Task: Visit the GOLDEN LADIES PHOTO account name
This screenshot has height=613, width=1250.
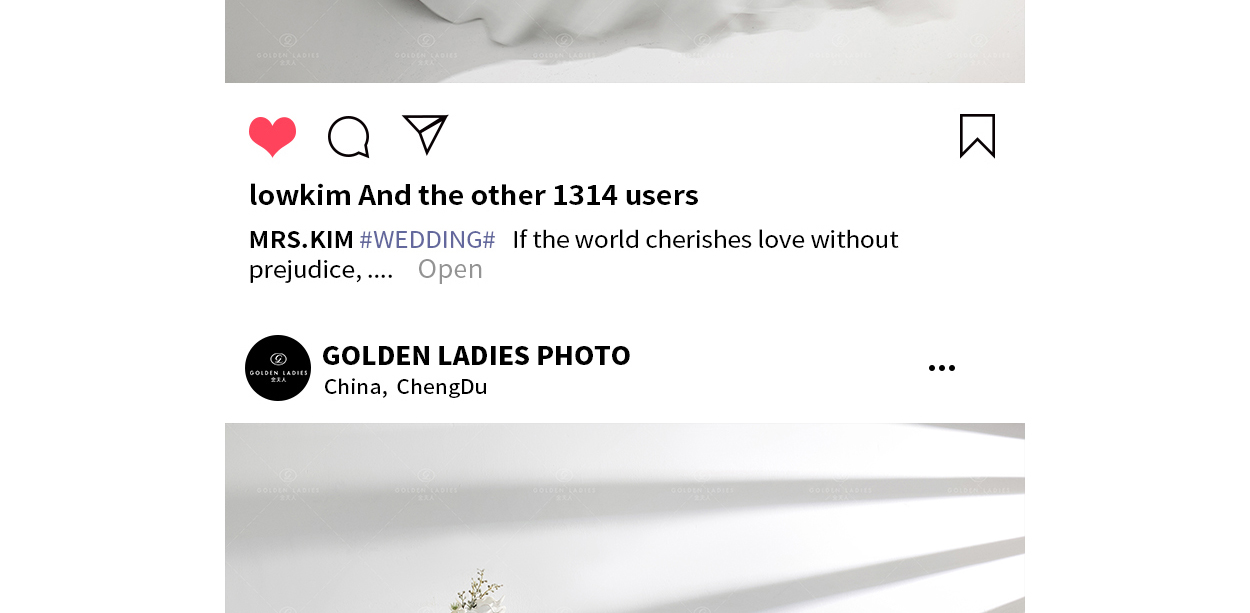Action: (476, 355)
